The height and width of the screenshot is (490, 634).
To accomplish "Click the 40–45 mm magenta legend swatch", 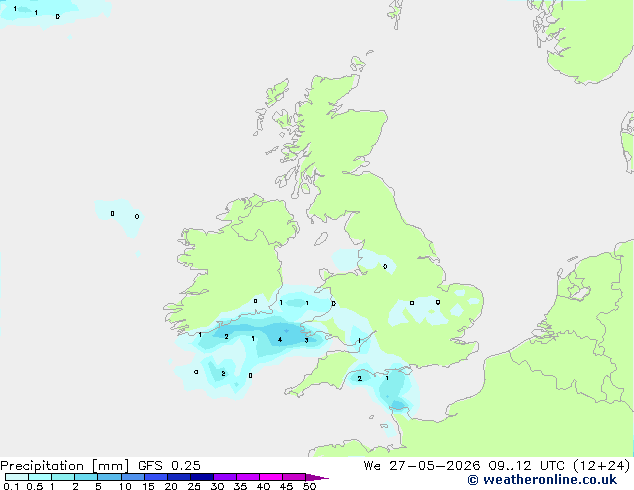I will point(271,477).
